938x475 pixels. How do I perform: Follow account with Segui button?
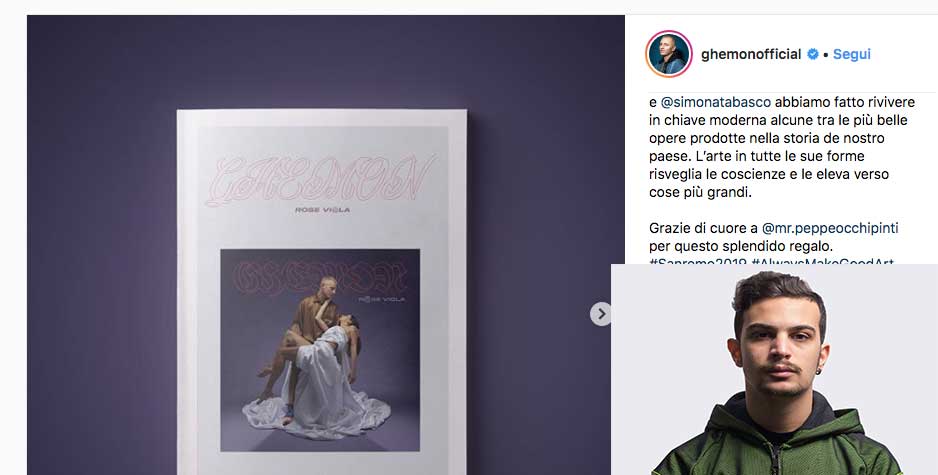(852, 54)
